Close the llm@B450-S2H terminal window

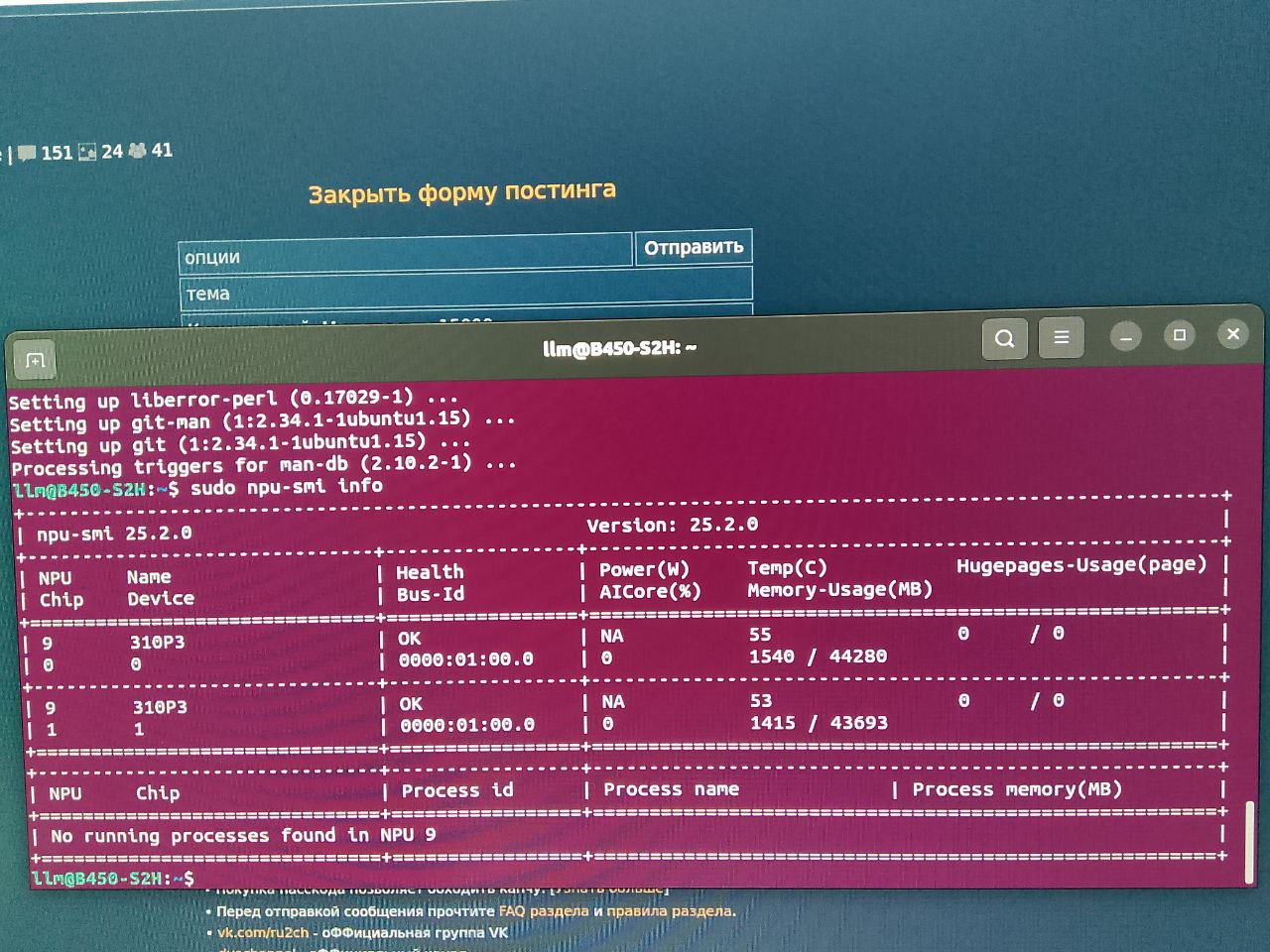coord(1233,334)
